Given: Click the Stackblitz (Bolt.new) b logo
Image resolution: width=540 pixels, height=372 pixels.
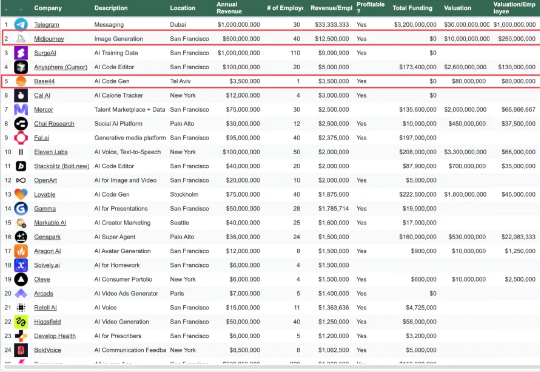Looking at the screenshot, I should click(21, 166).
